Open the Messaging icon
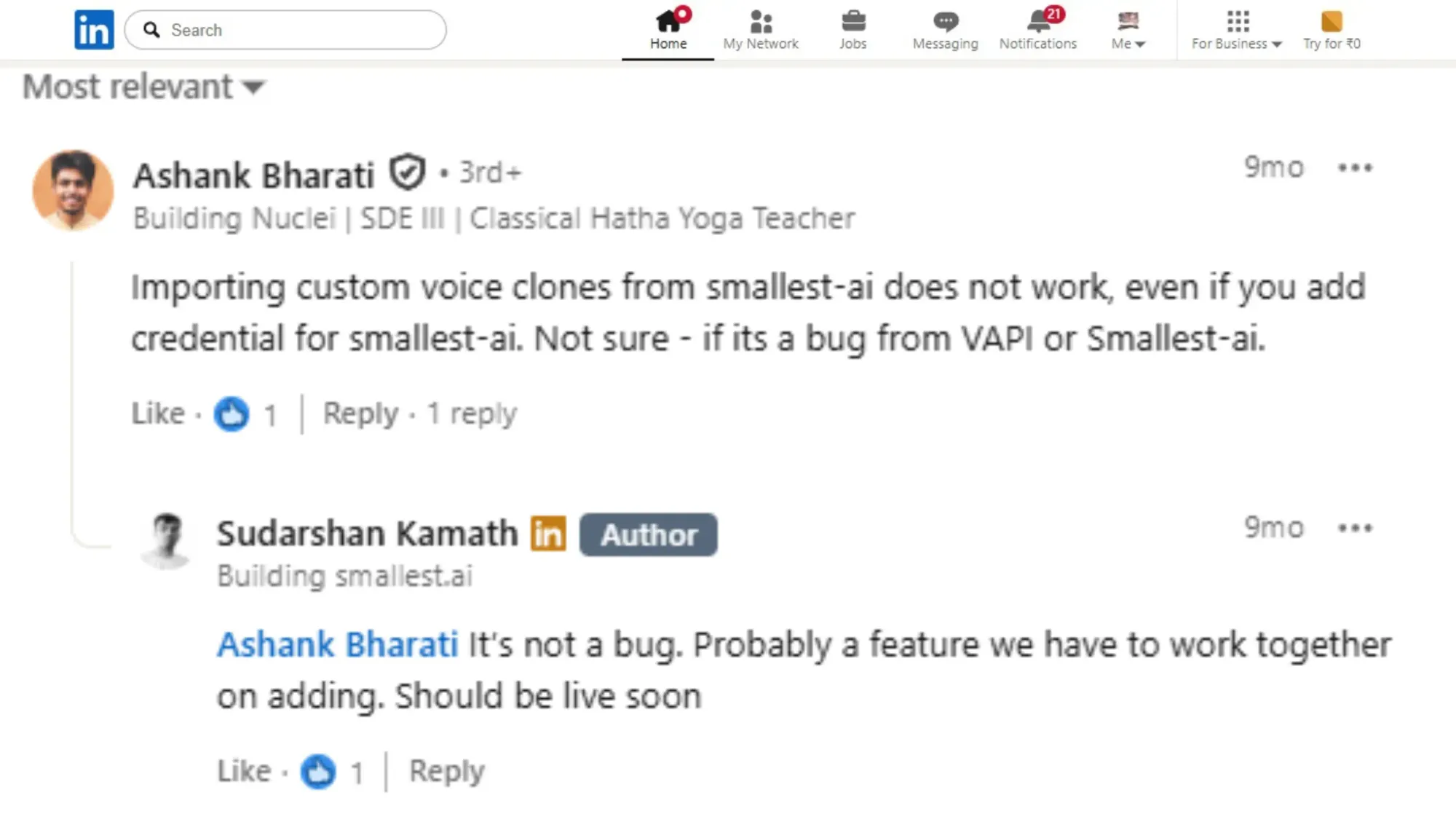 (x=945, y=22)
